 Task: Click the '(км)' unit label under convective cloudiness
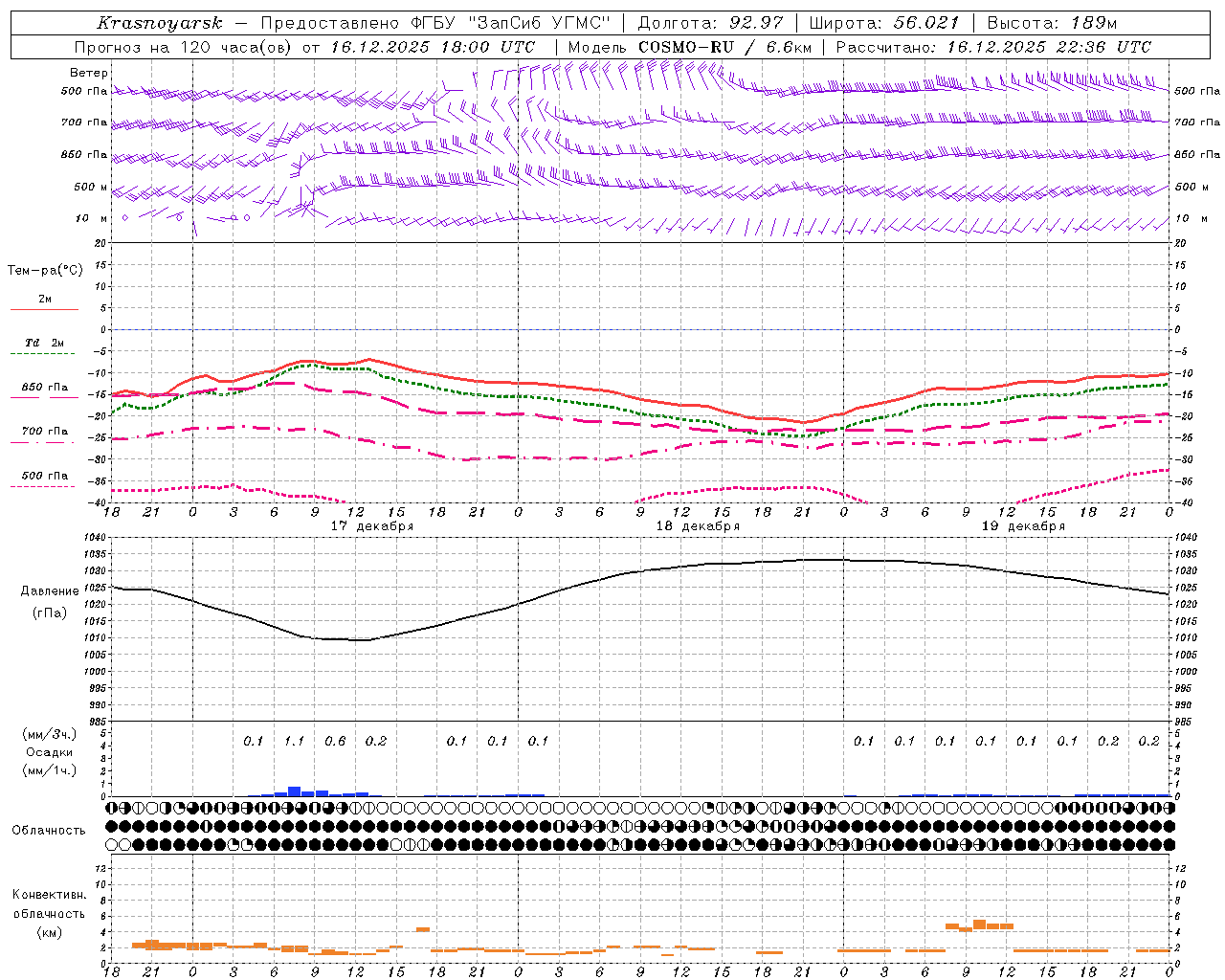pos(50,932)
